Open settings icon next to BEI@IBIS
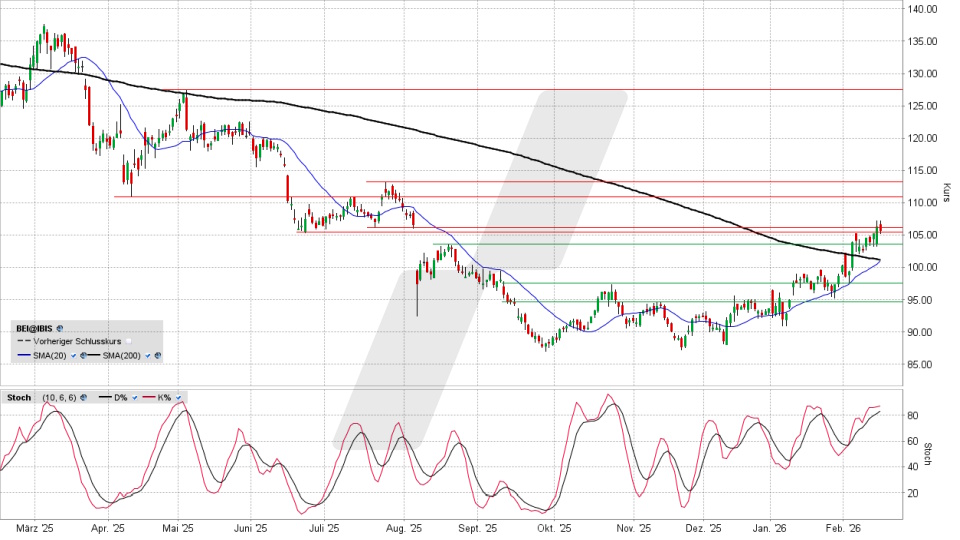This screenshot has height=540, width=960. 59,327
